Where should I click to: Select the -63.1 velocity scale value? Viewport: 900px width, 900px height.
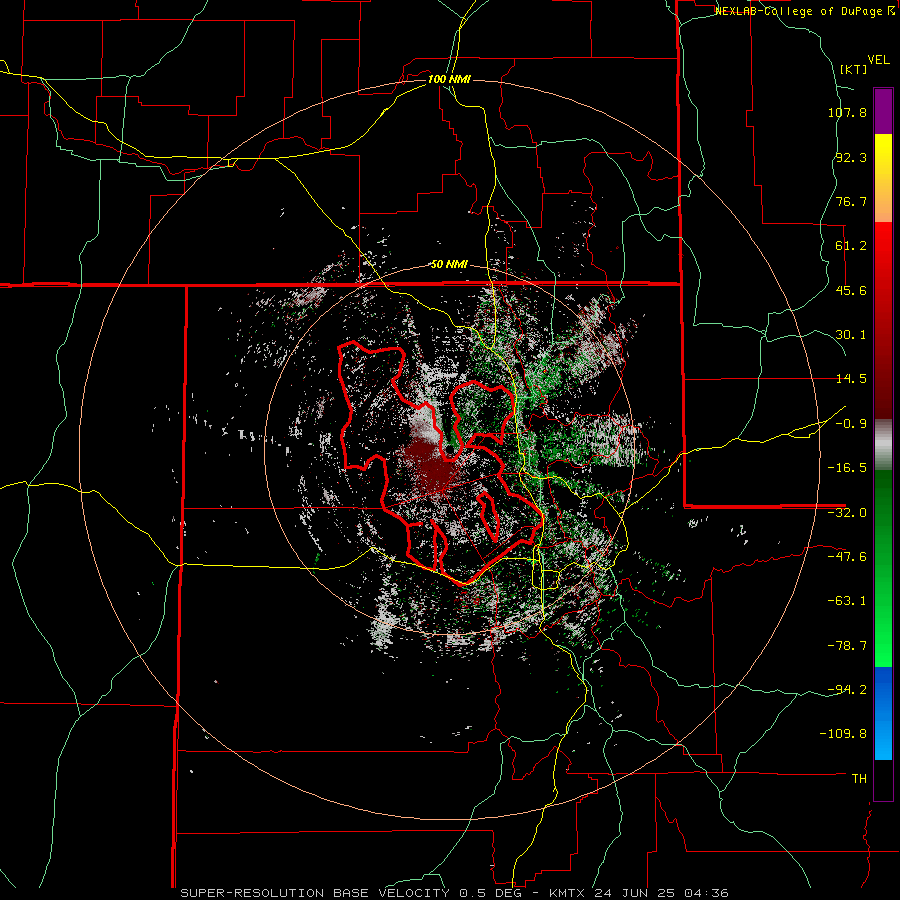(x=848, y=601)
